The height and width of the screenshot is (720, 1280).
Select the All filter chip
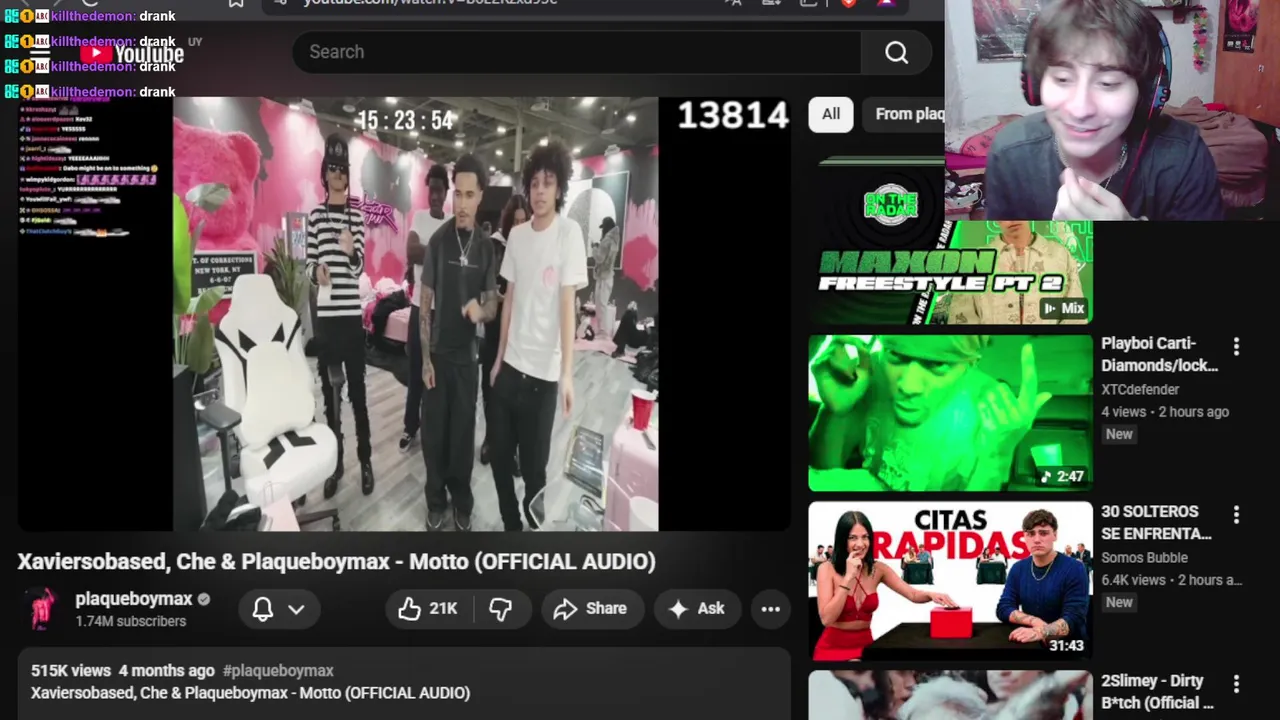pos(831,114)
